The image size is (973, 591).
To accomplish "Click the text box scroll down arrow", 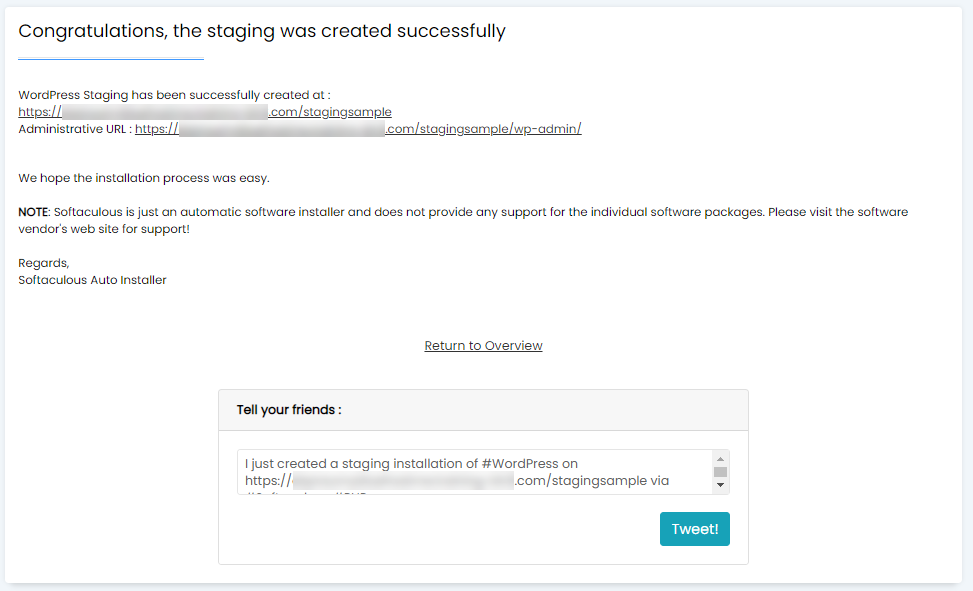I will point(720,485).
